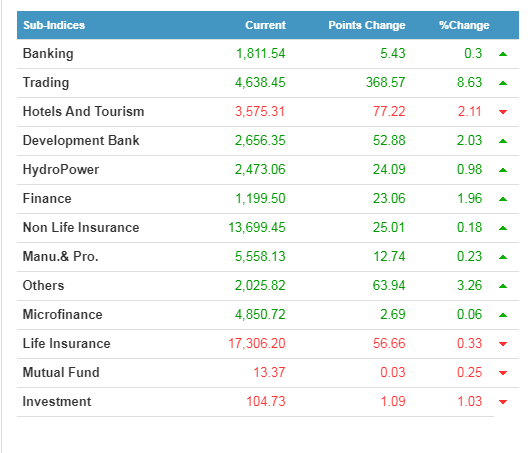This screenshot has height=453, width=532.
Task: Click Others points change 63.94
Action: click(389, 285)
